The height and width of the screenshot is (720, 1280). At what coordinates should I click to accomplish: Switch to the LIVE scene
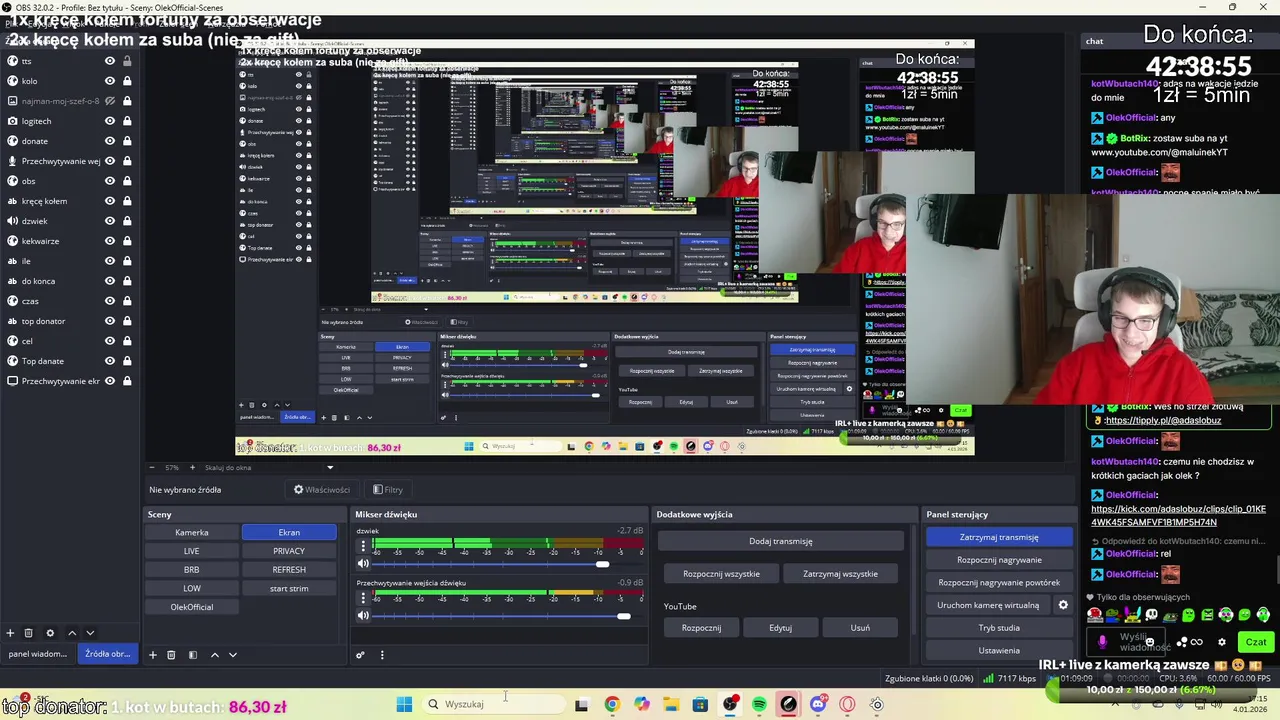click(x=192, y=551)
